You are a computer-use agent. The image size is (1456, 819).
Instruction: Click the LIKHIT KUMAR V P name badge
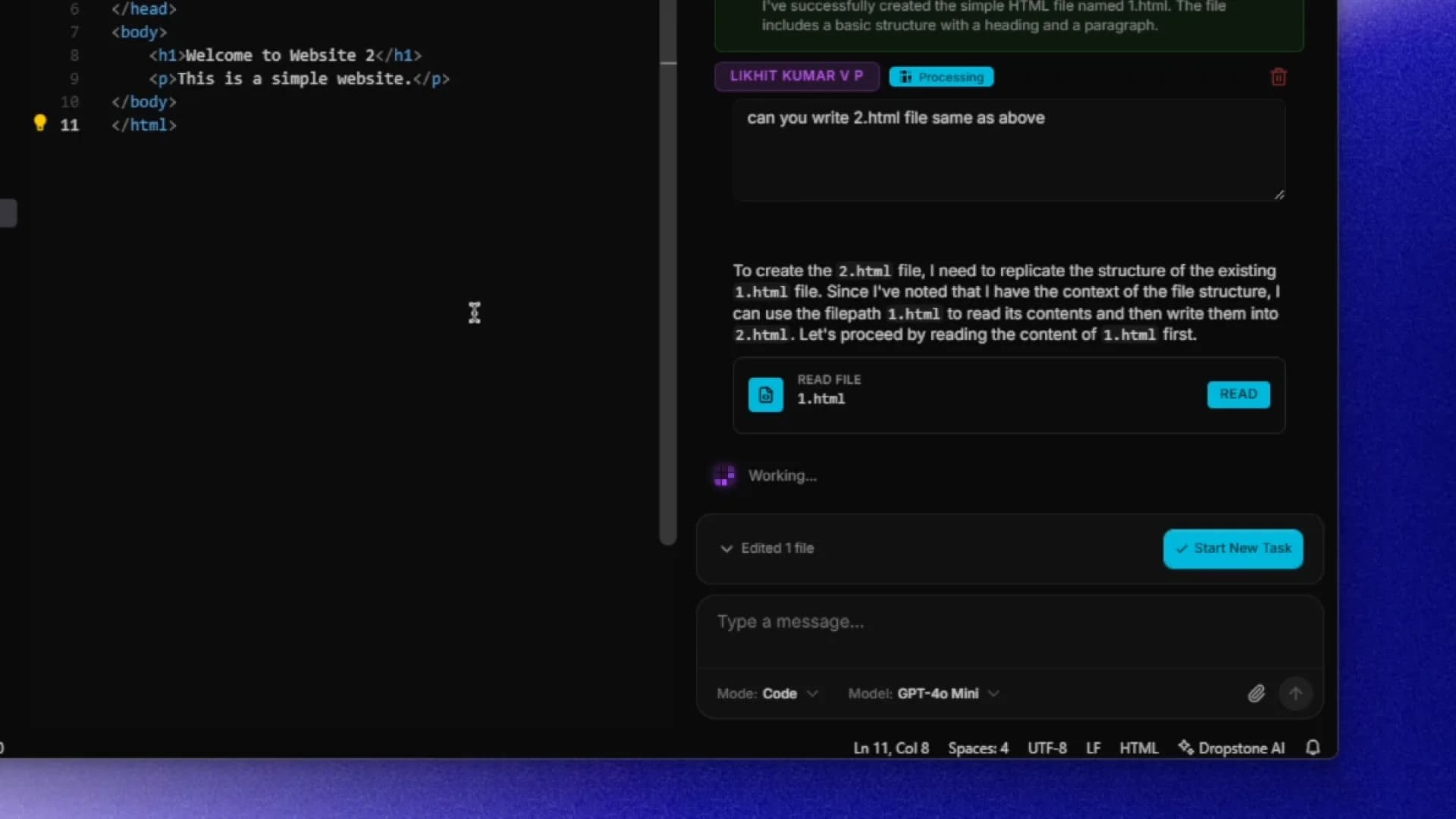click(795, 76)
